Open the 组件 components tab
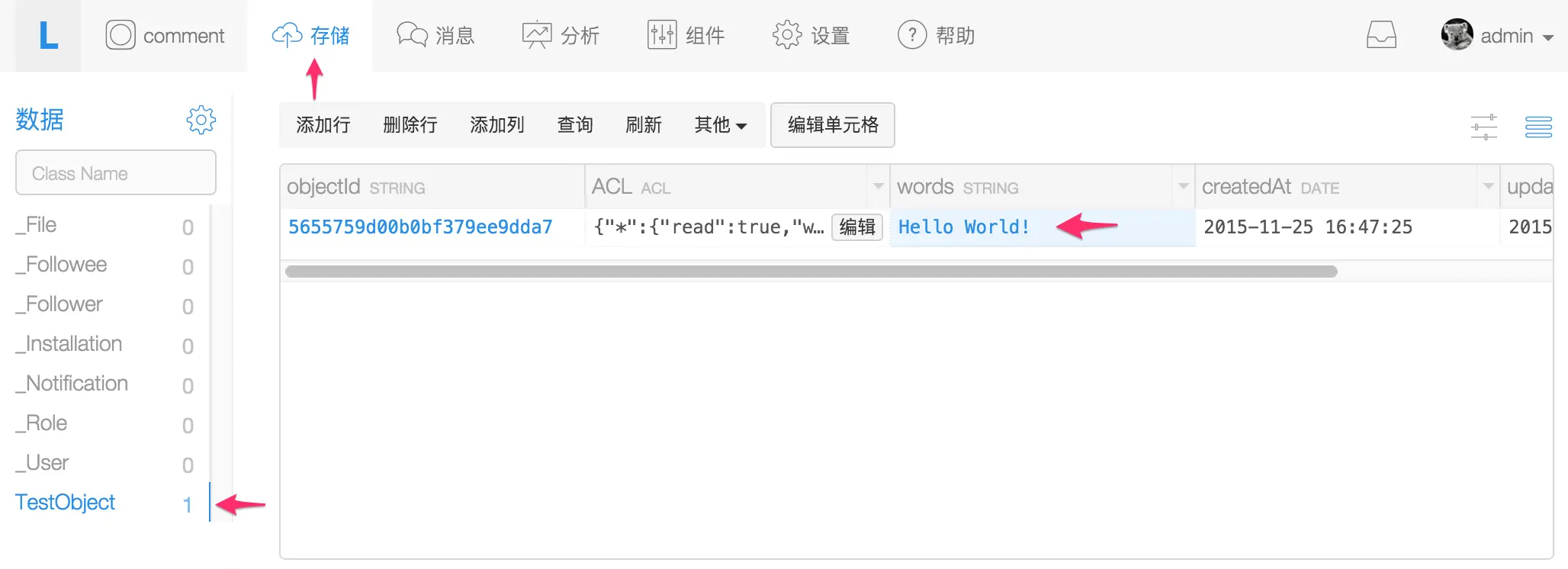Viewport: 1568px width, 569px height. pyautogui.click(x=686, y=36)
